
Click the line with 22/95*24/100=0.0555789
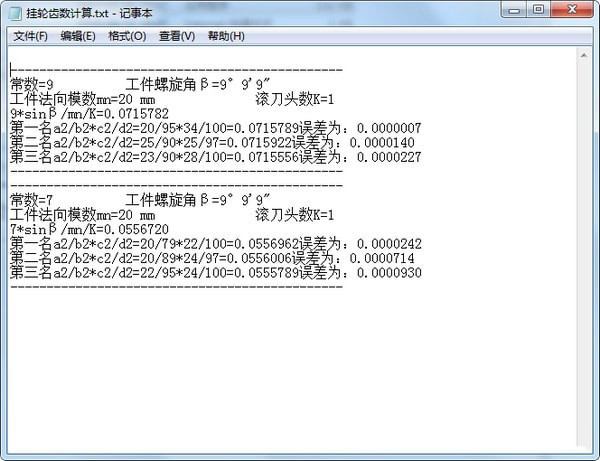pos(216,273)
